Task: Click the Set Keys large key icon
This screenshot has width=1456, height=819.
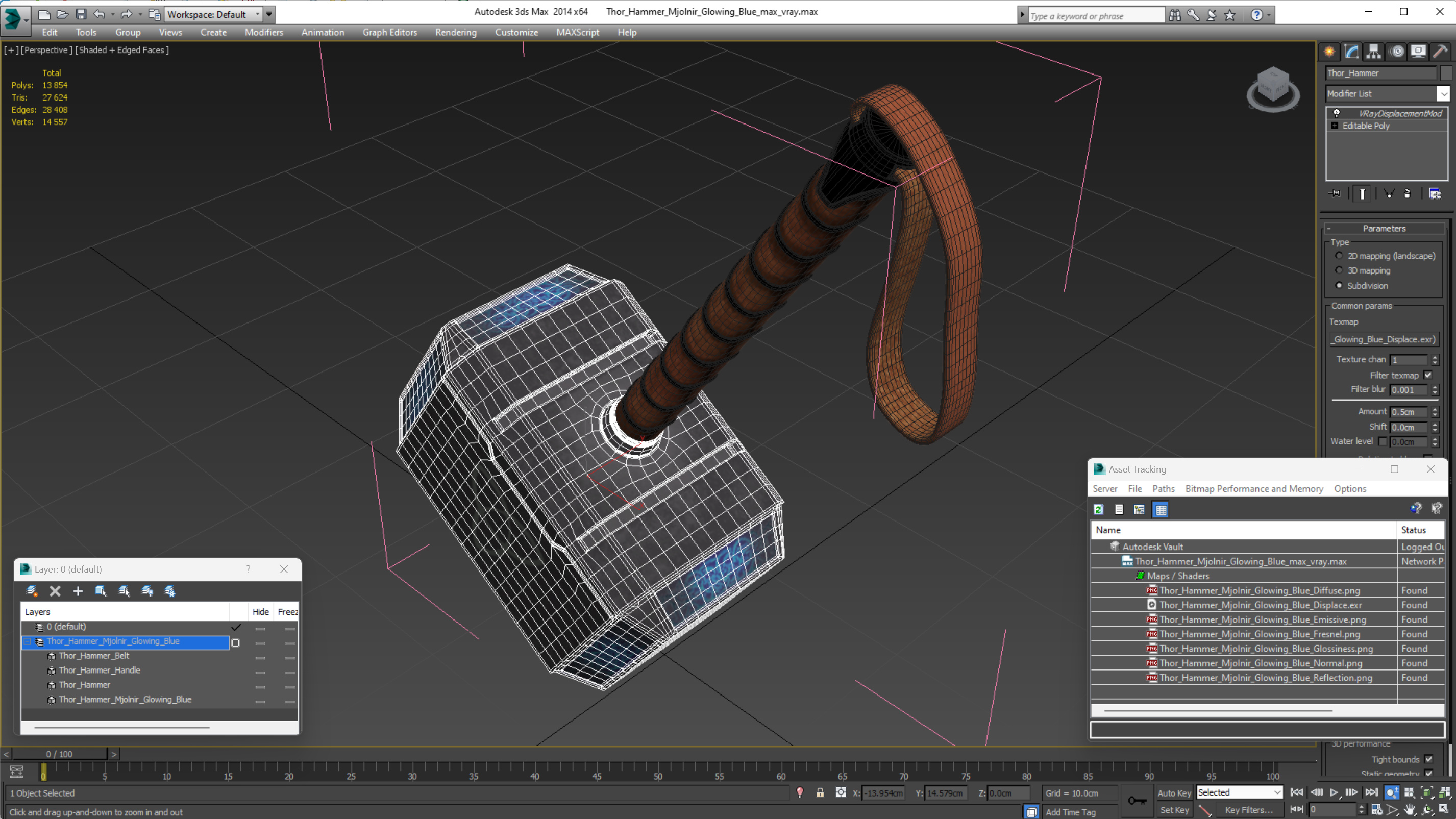Action: coord(1137,800)
